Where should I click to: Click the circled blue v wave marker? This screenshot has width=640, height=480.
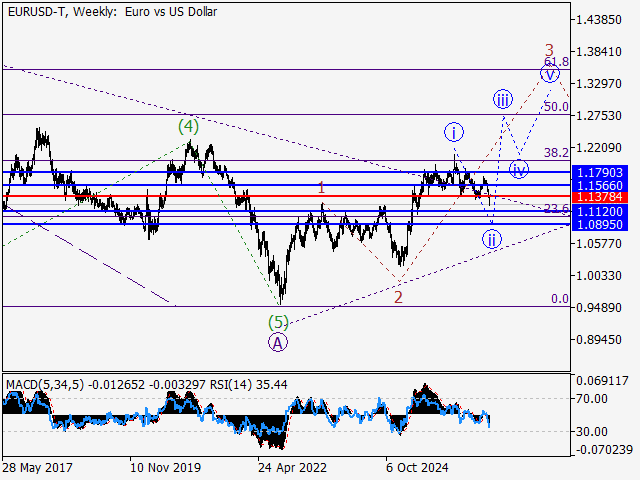(550, 74)
